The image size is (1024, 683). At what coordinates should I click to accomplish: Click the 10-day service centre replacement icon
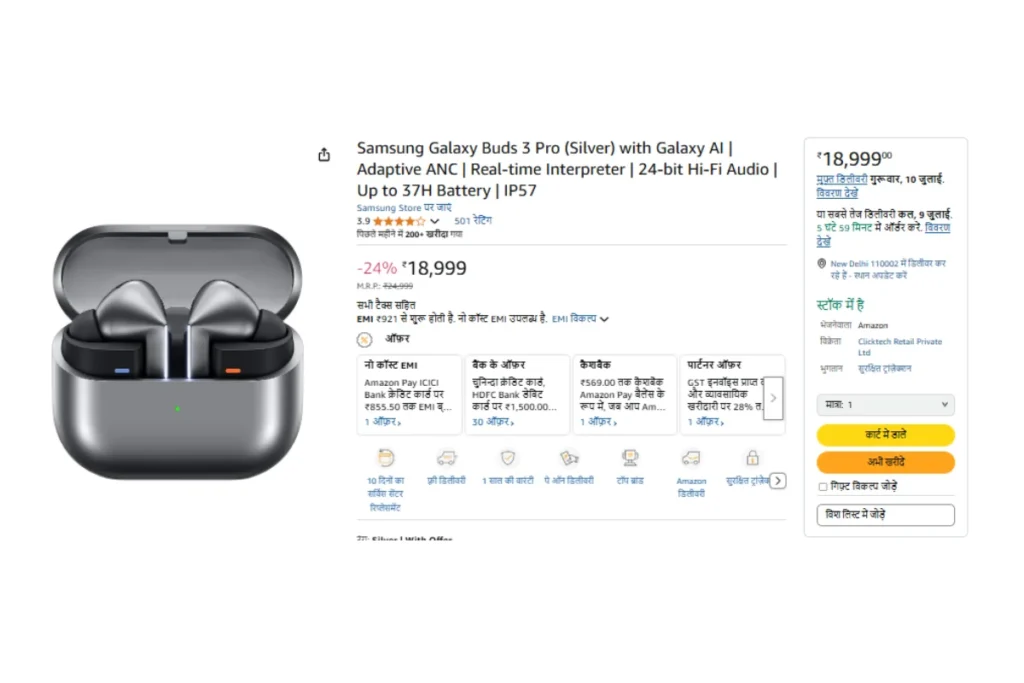click(386, 458)
